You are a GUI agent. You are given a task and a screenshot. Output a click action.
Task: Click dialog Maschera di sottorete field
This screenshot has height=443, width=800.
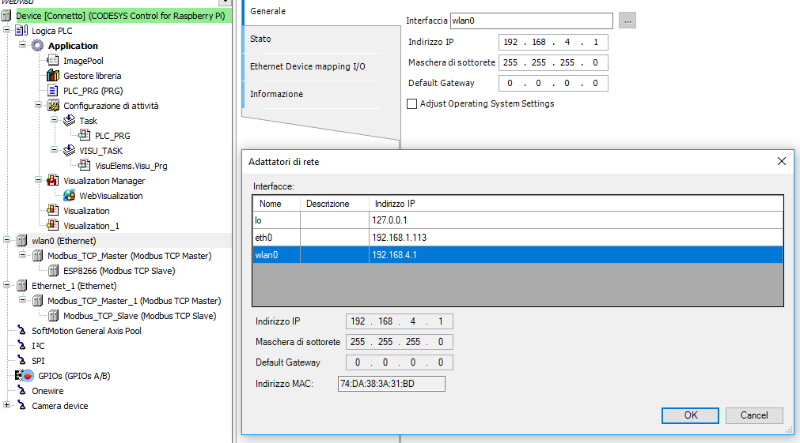click(x=399, y=342)
